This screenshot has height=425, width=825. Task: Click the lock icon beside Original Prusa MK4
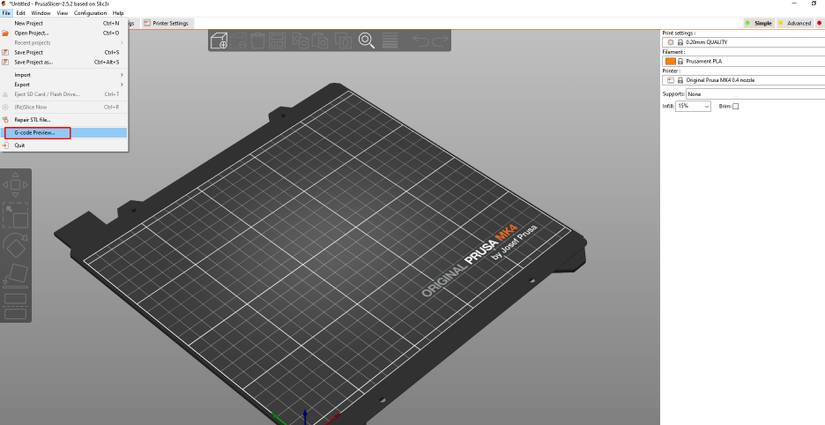tap(680, 80)
